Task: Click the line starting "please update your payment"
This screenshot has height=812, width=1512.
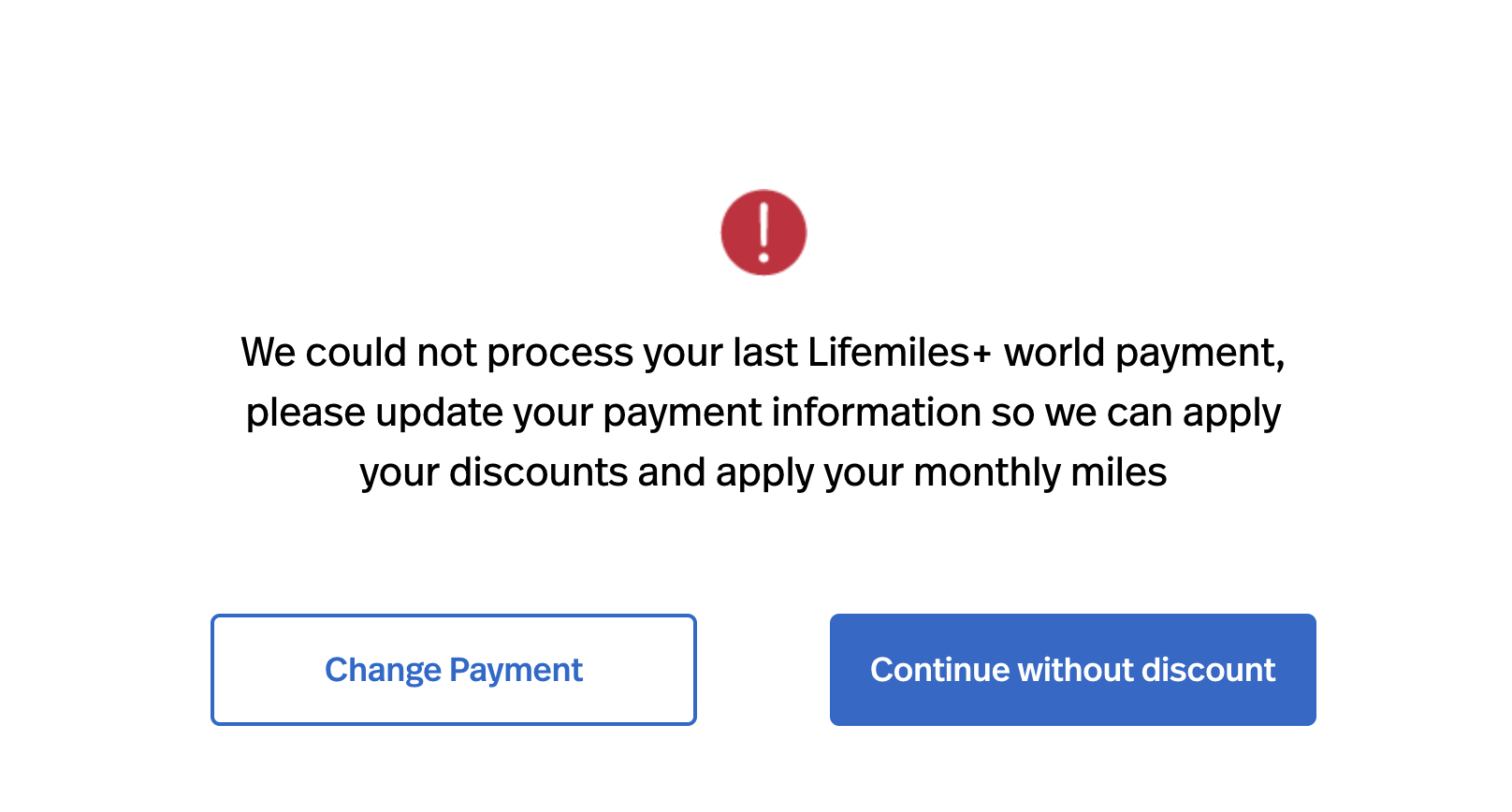Action: click(x=763, y=413)
